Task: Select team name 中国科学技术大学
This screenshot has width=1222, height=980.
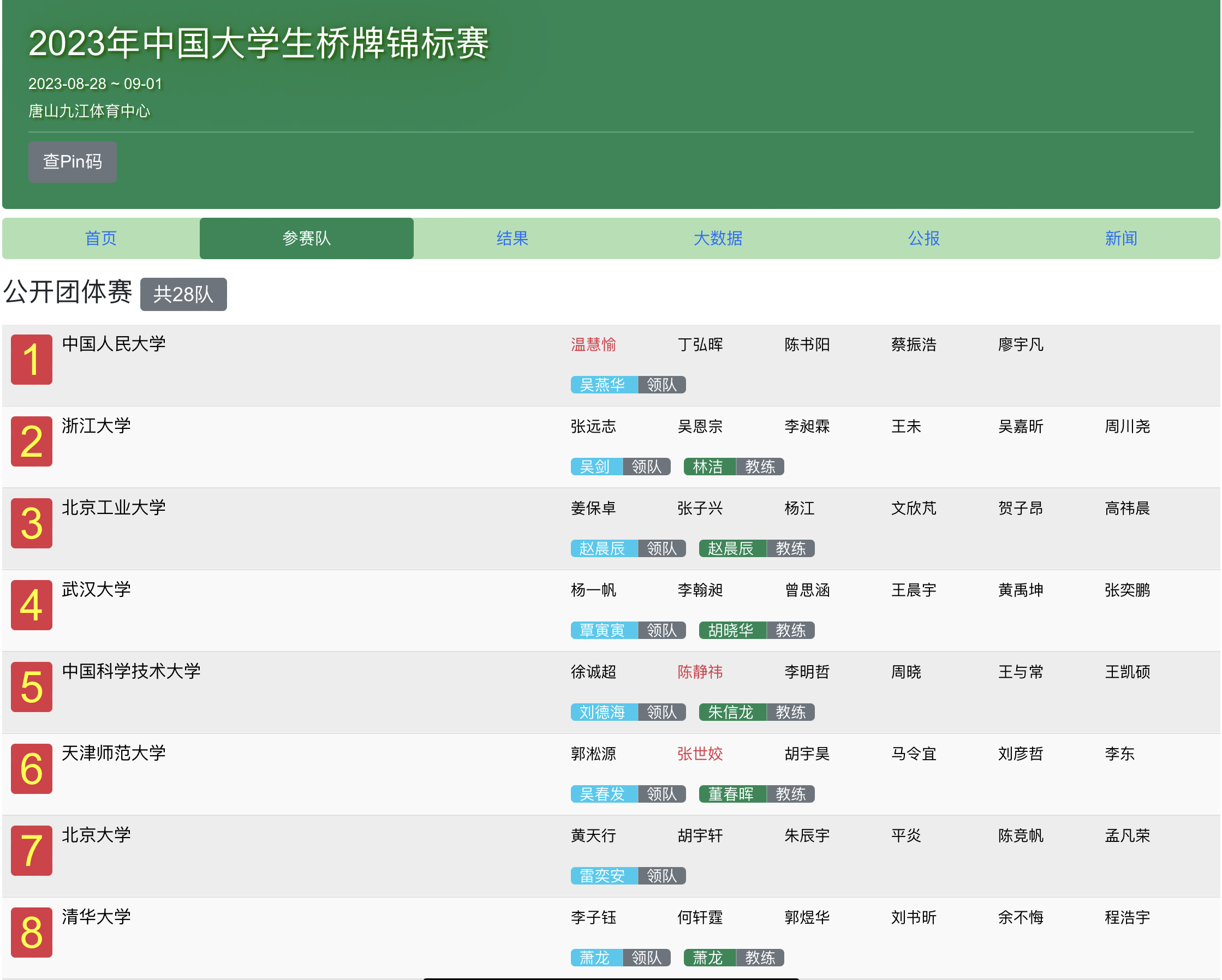Action: coord(132,671)
